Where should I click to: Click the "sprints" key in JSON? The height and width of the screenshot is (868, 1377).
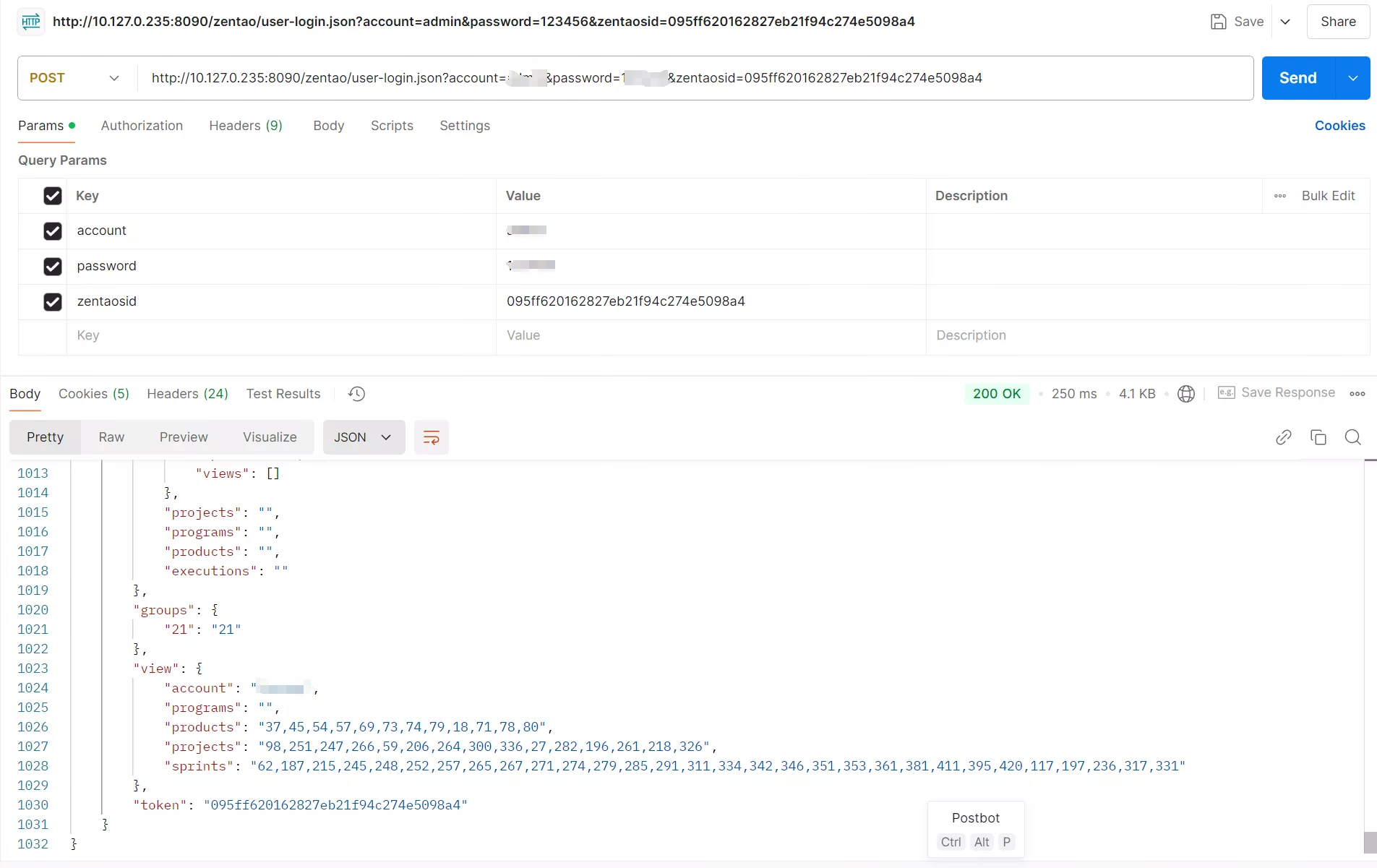pos(199,766)
